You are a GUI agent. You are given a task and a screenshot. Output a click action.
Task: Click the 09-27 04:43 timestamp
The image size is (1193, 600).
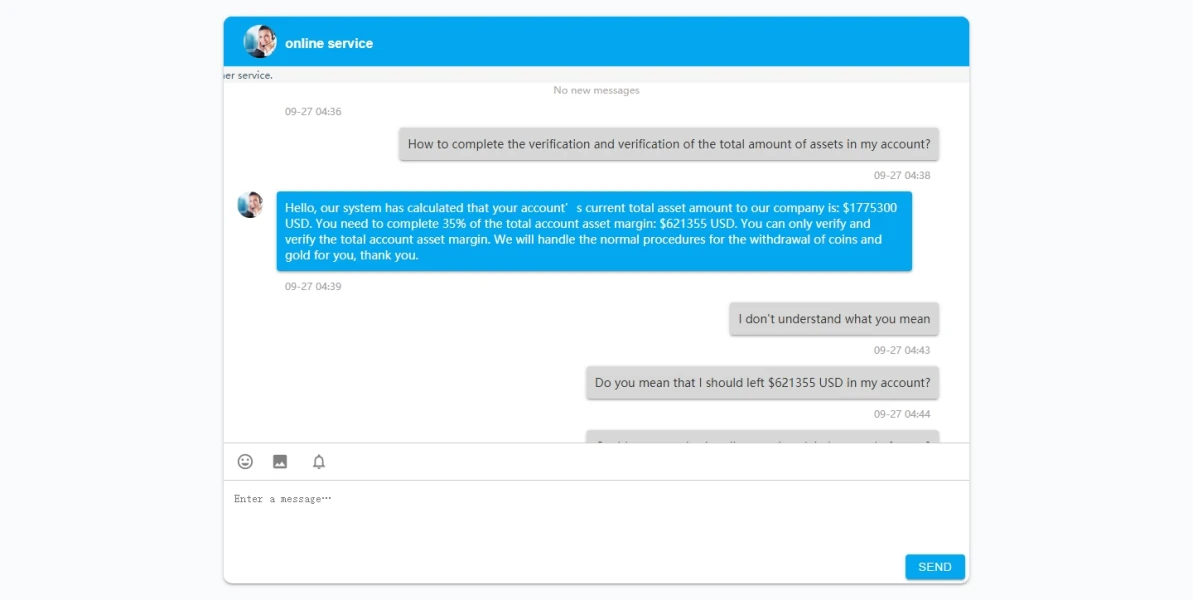point(902,351)
